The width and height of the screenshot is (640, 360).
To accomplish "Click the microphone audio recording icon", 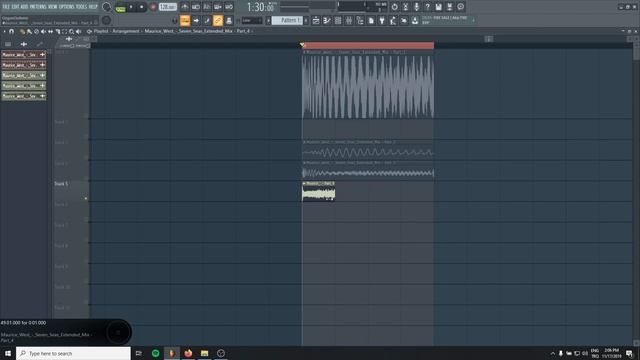I will pyautogui.click(x=417, y=7).
